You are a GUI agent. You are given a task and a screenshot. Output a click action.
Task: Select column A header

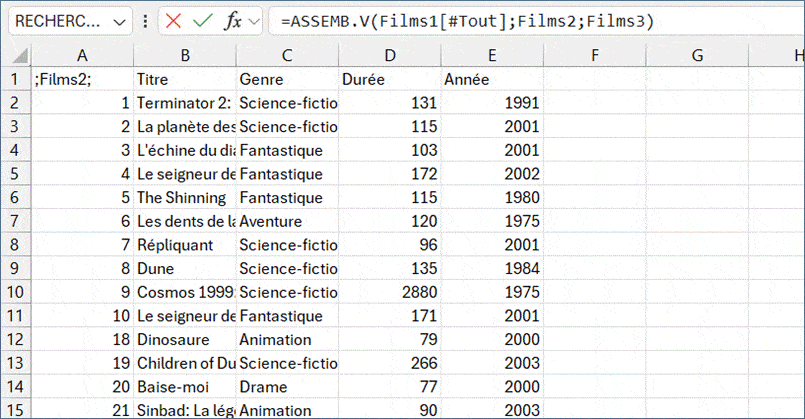(x=82, y=55)
